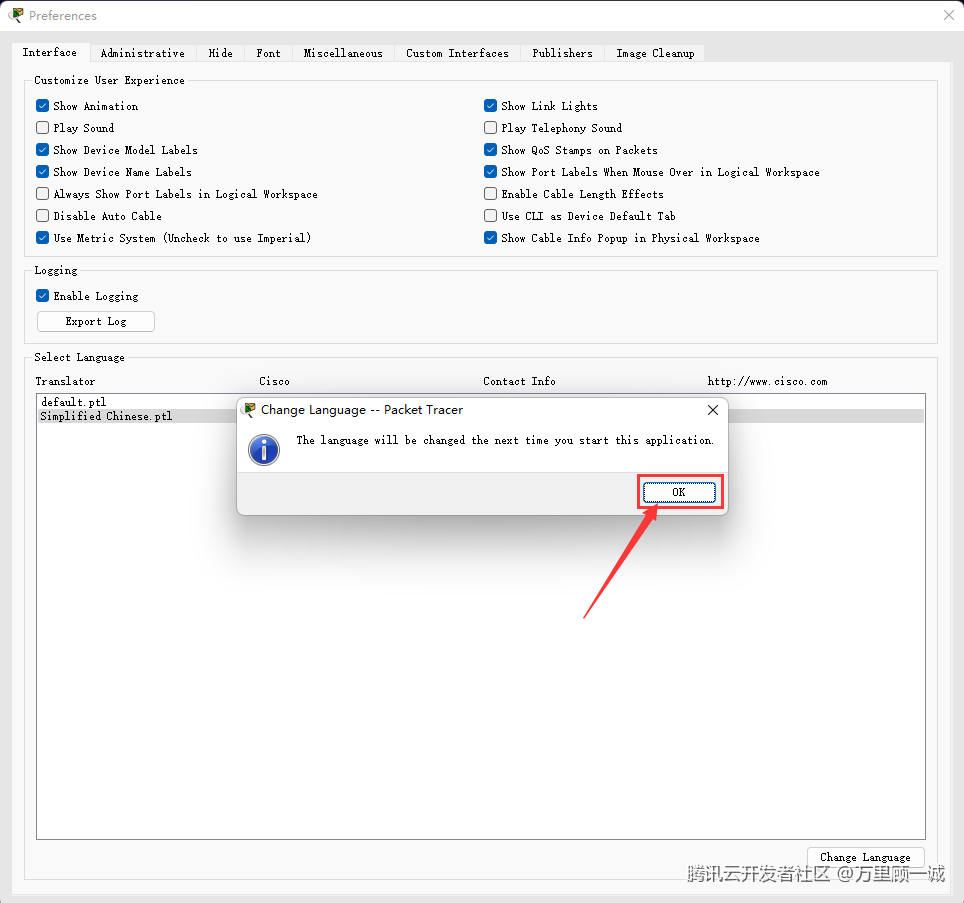
Task: Toggle Use Metric System checkbox
Action: (x=42, y=238)
